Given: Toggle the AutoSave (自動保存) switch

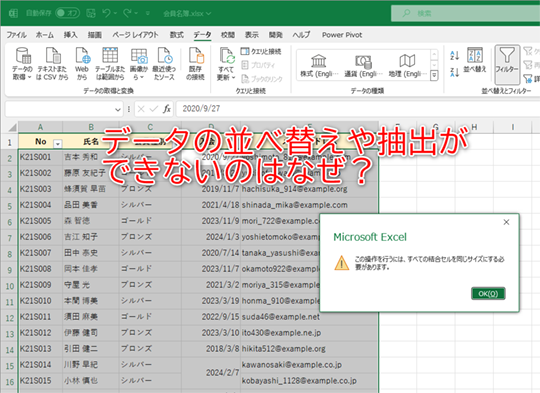Looking at the screenshot, I should (x=68, y=13).
